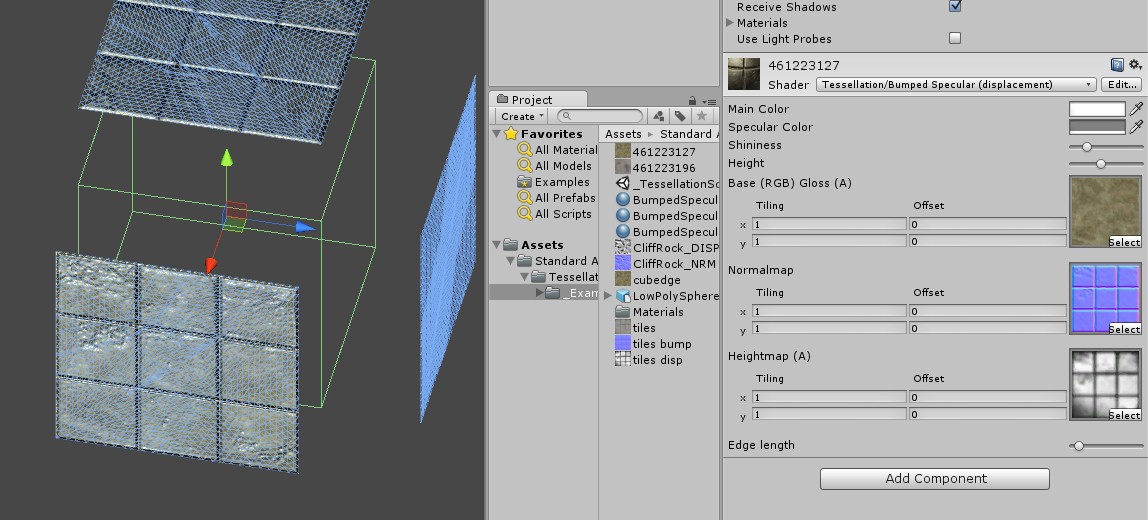Enable the Use Light Probes checkbox
The height and width of the screenshot is (520, 1148).
click(x=955, y=39)
